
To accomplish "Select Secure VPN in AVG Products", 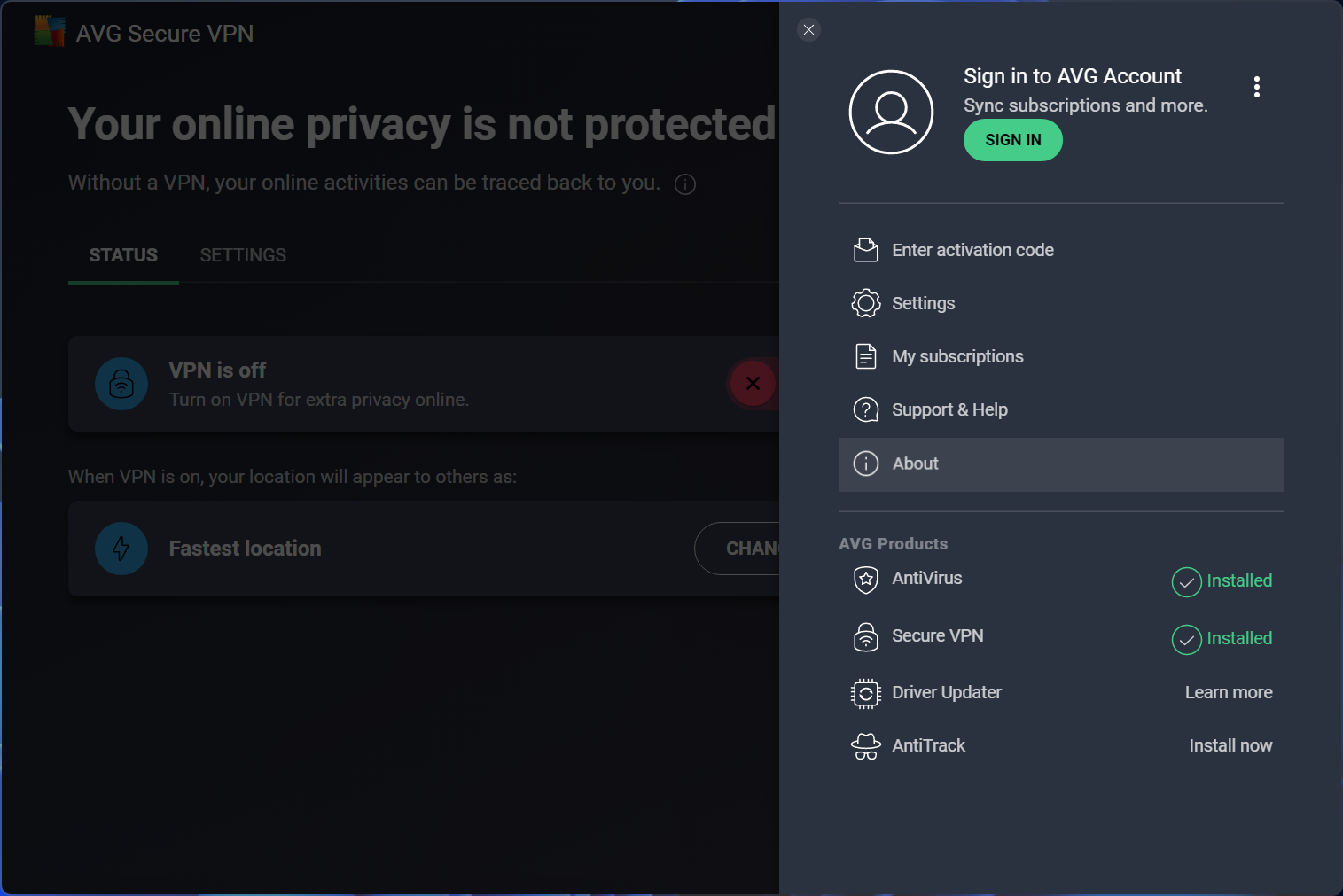I will pyautogui.click(x=937, y=636).
